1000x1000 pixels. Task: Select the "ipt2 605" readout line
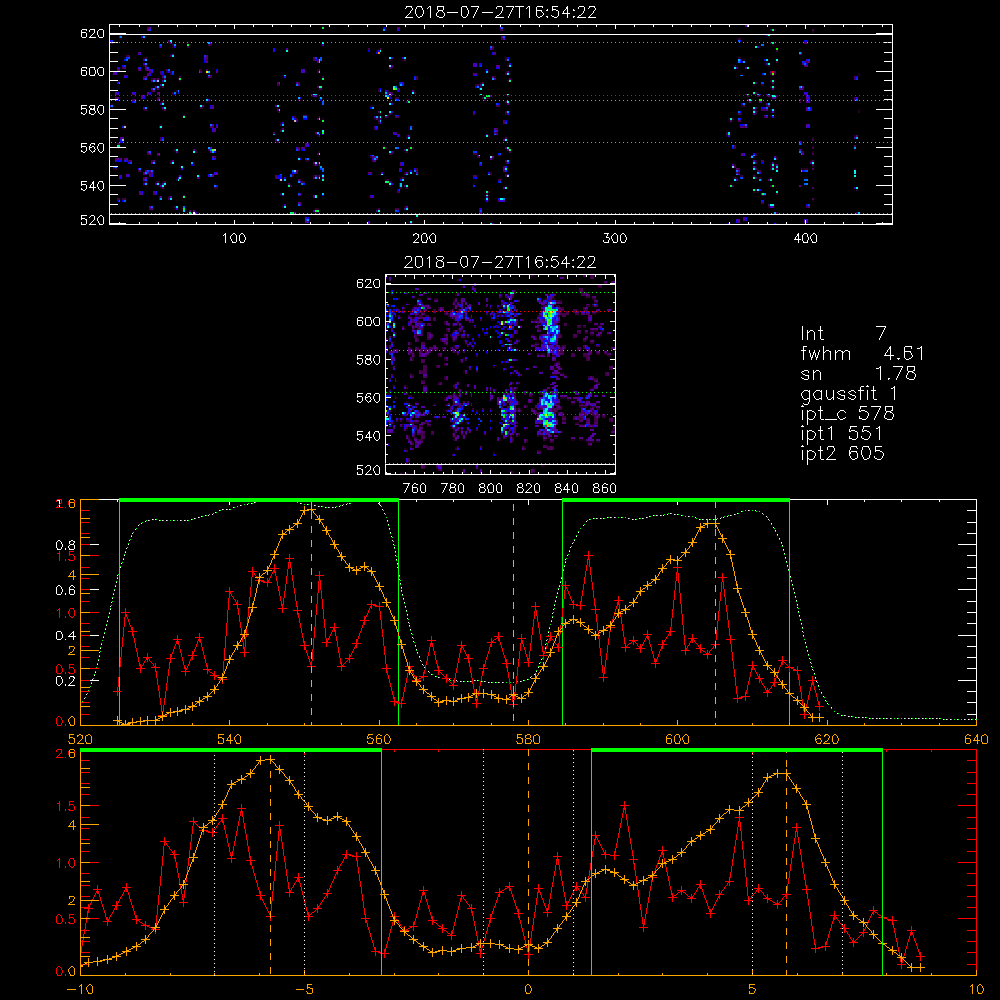tap(842, 453)
